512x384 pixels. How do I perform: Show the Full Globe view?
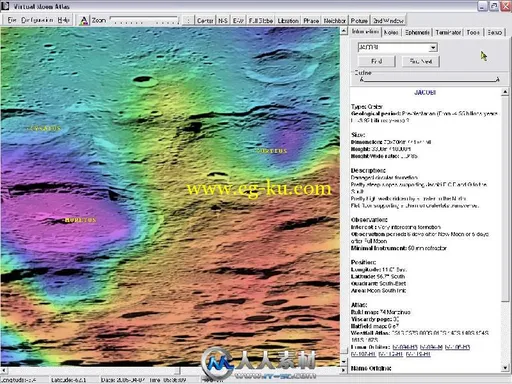coord(261,21)
